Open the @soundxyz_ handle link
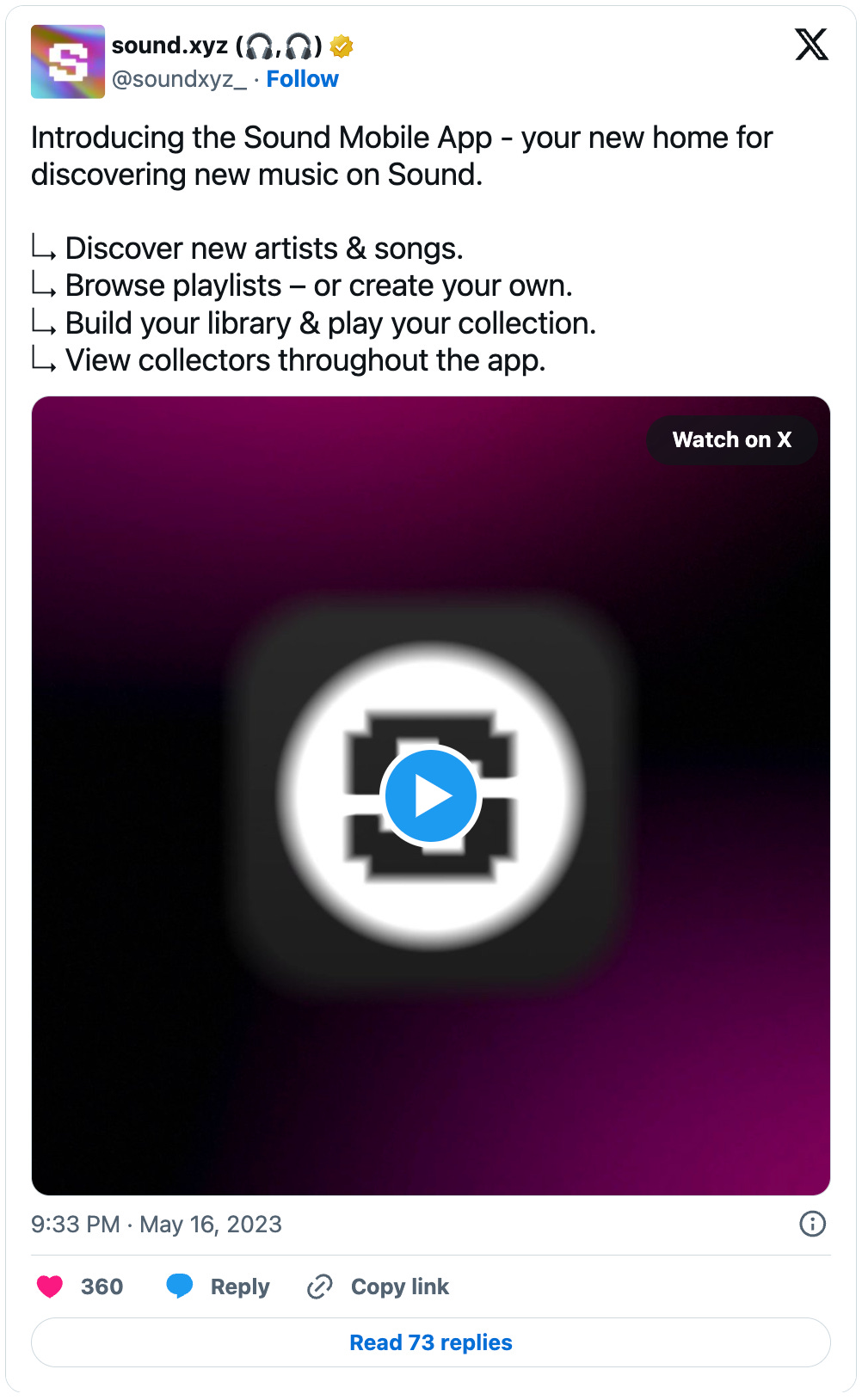Screen dimensions: 862x1400 click(x=179, y=79)
